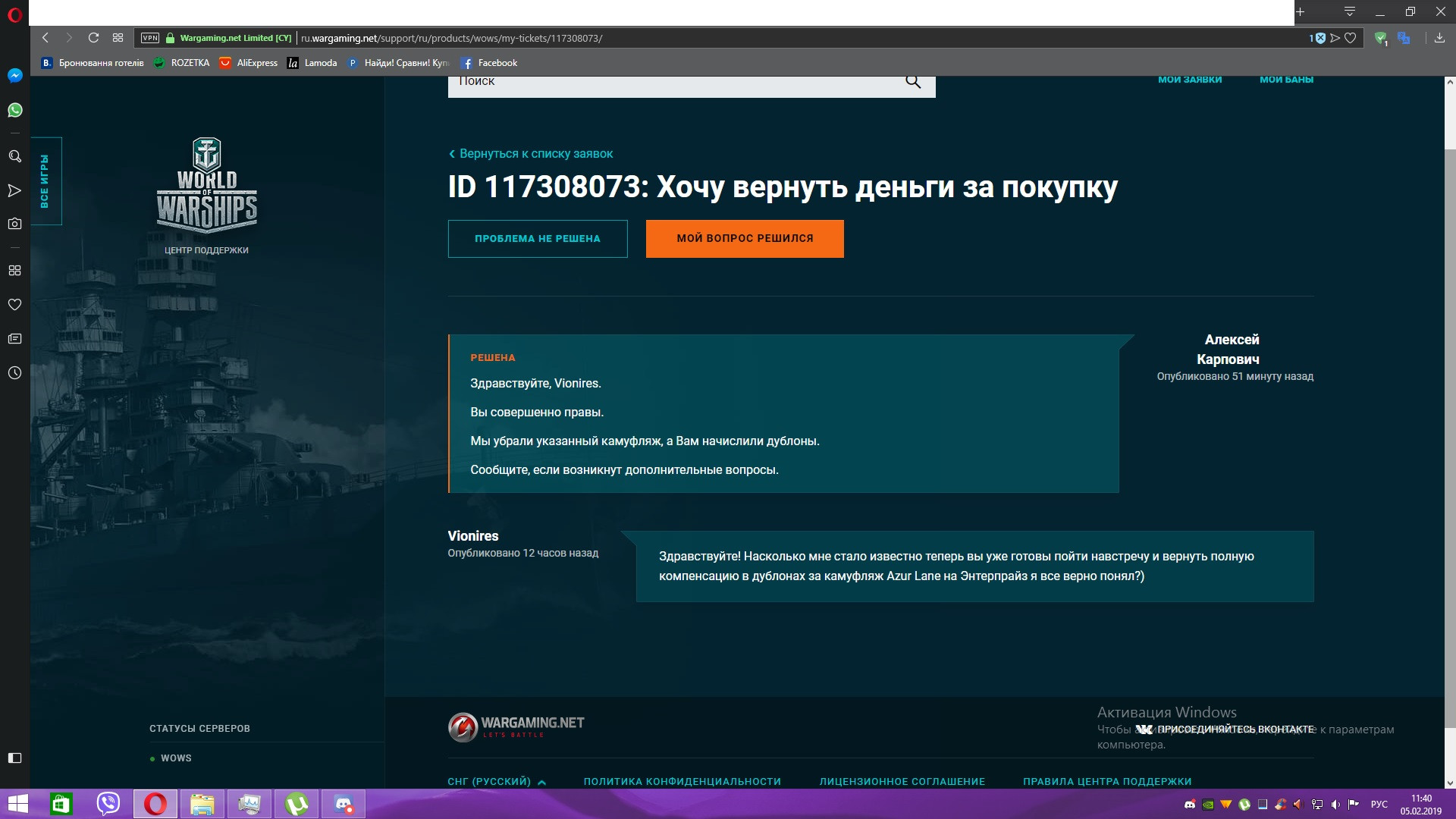Reload the page with refresh icon
The height and width of the screenshot is (819, 1456).
pyautogui.click(x=93, y=38)
